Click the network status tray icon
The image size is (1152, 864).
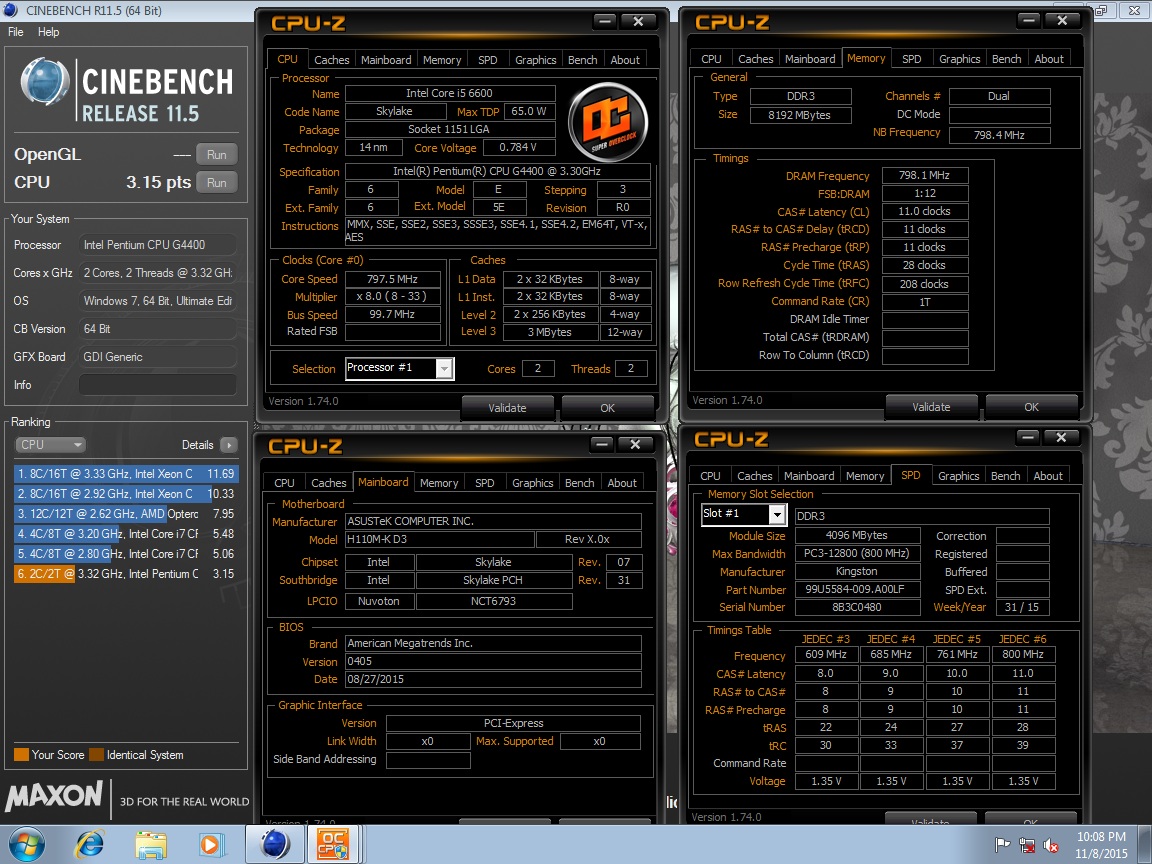point(1026,845)
